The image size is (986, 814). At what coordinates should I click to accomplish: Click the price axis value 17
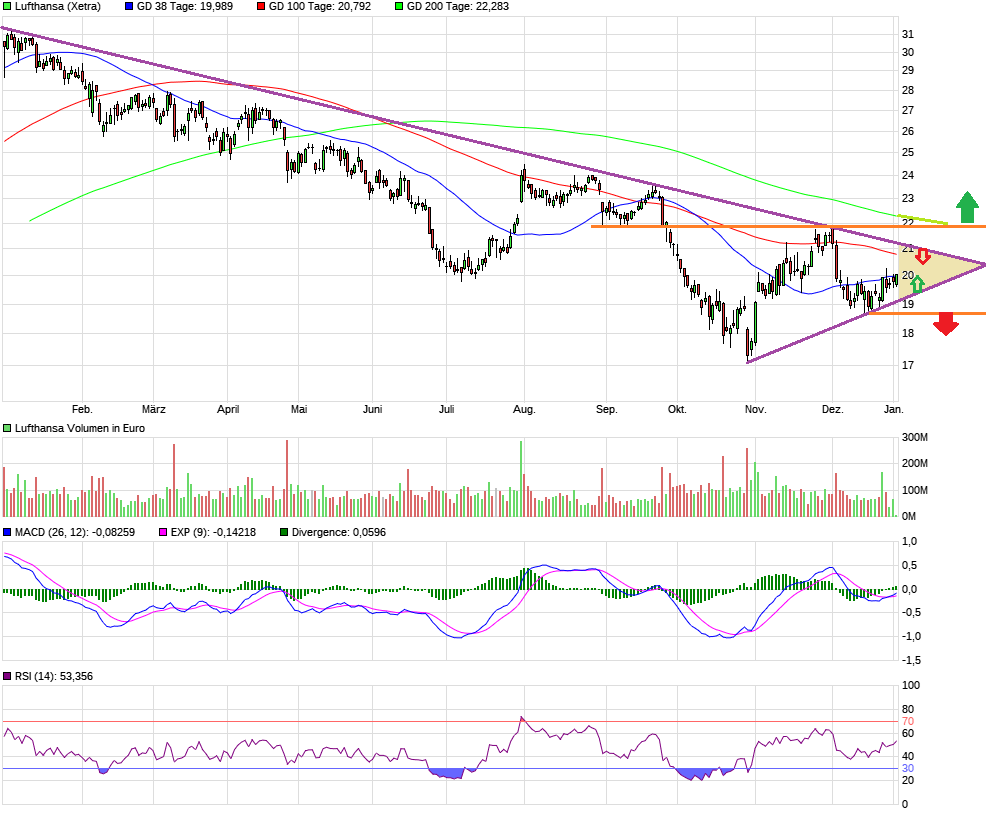tap(908, 365)
